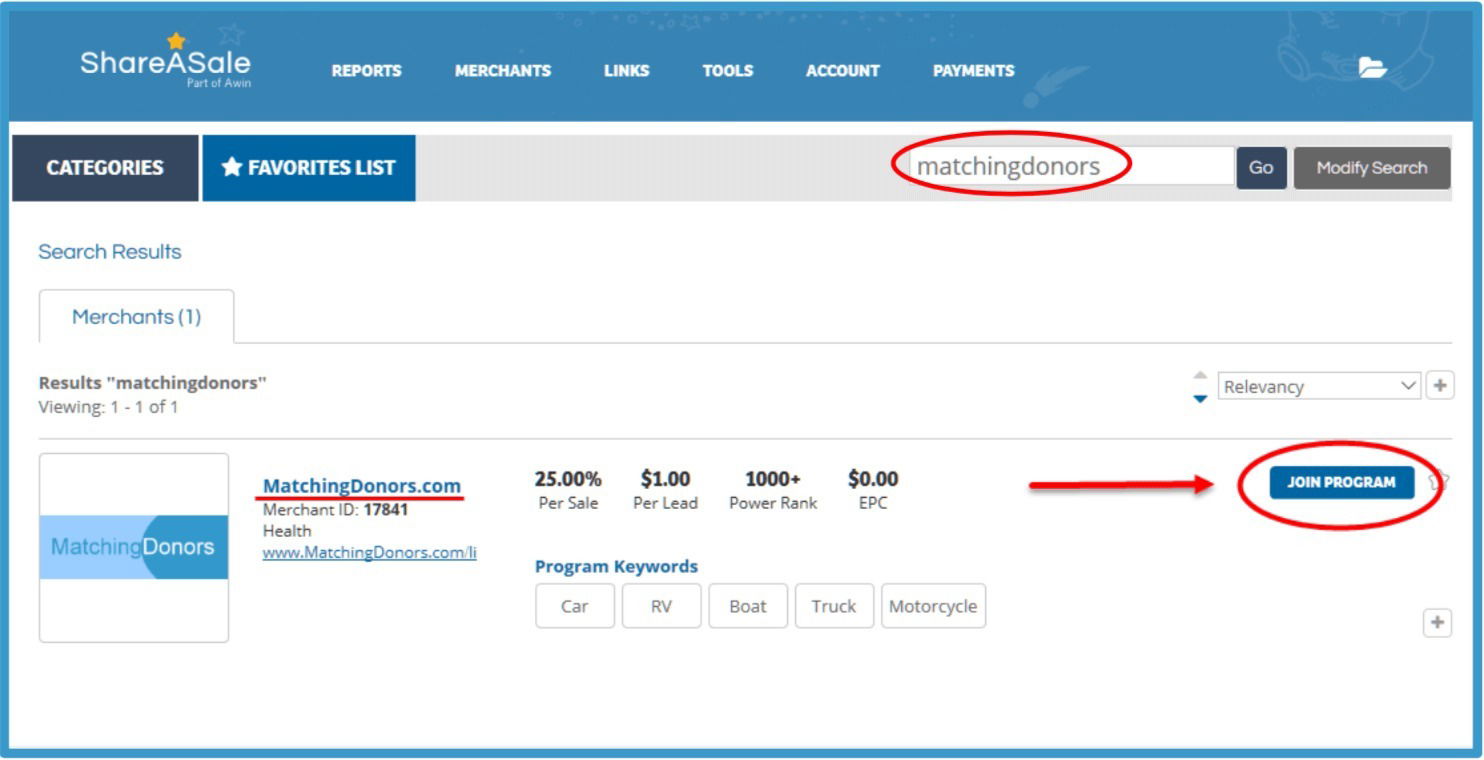
Task: Open the Account menu
Action: click(843, 71)
